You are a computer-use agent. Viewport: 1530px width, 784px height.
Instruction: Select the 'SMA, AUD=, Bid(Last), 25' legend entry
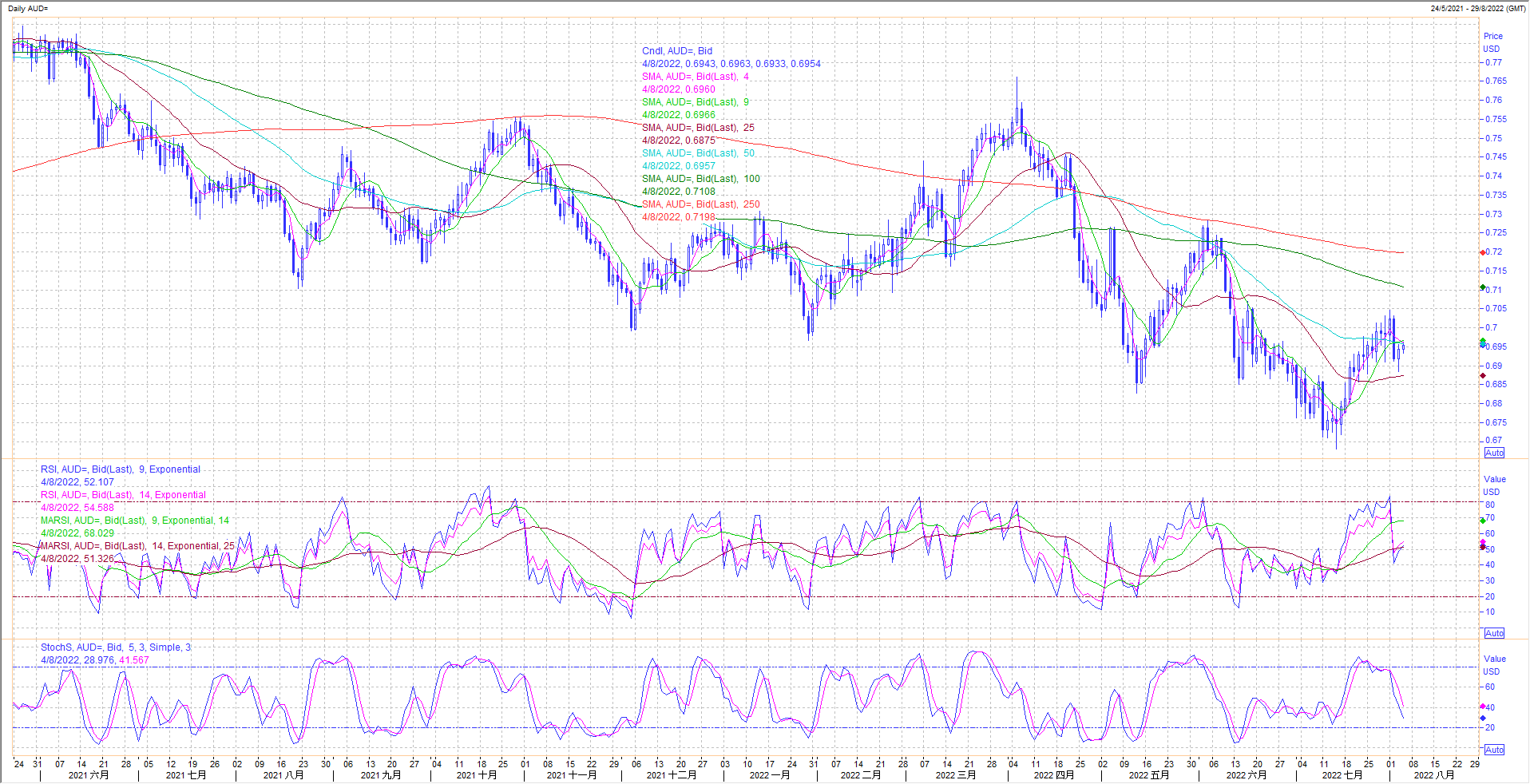[698, 128]
